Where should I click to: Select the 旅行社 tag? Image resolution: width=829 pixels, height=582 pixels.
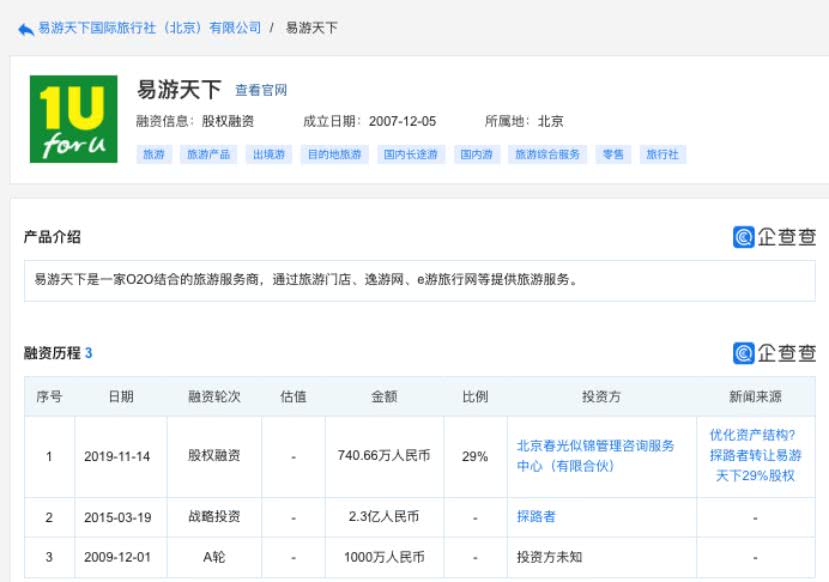tap(662, 154)
